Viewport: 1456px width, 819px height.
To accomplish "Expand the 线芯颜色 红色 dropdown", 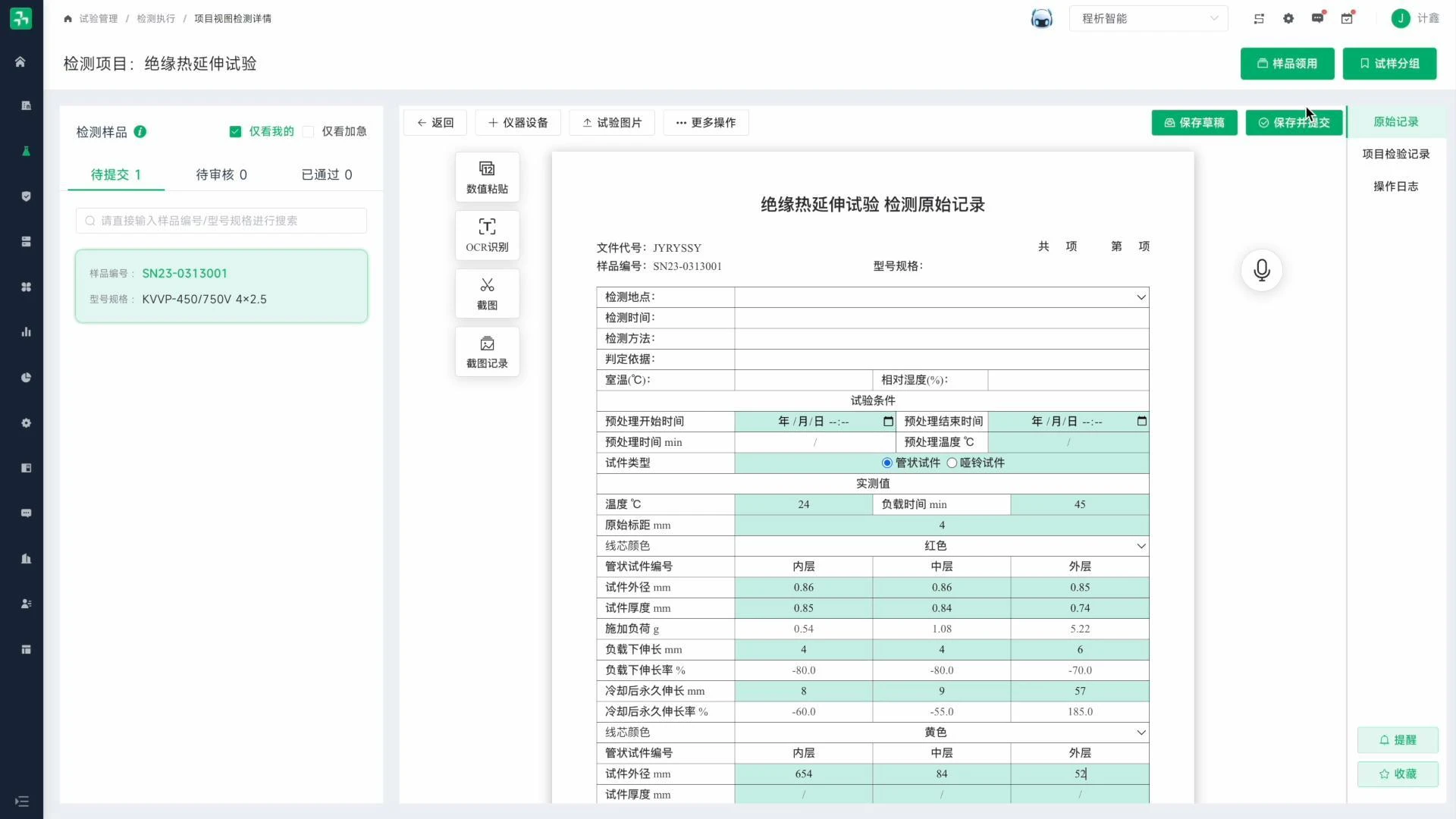I will click(x=1141, y=545).
